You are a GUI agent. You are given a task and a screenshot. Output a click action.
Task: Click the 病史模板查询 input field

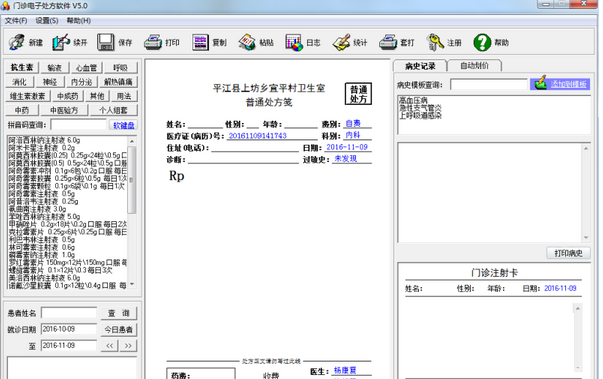[x=489, y=84]
